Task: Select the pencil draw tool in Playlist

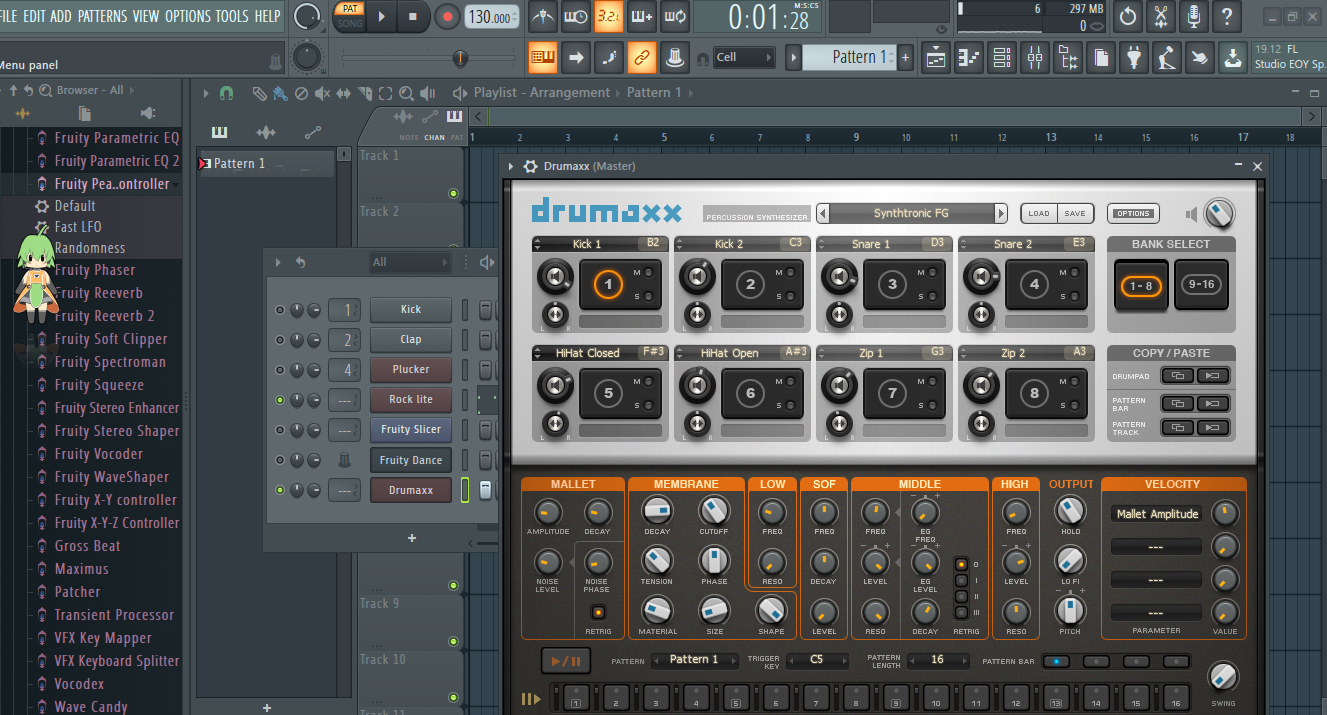Action: point(259,93)
